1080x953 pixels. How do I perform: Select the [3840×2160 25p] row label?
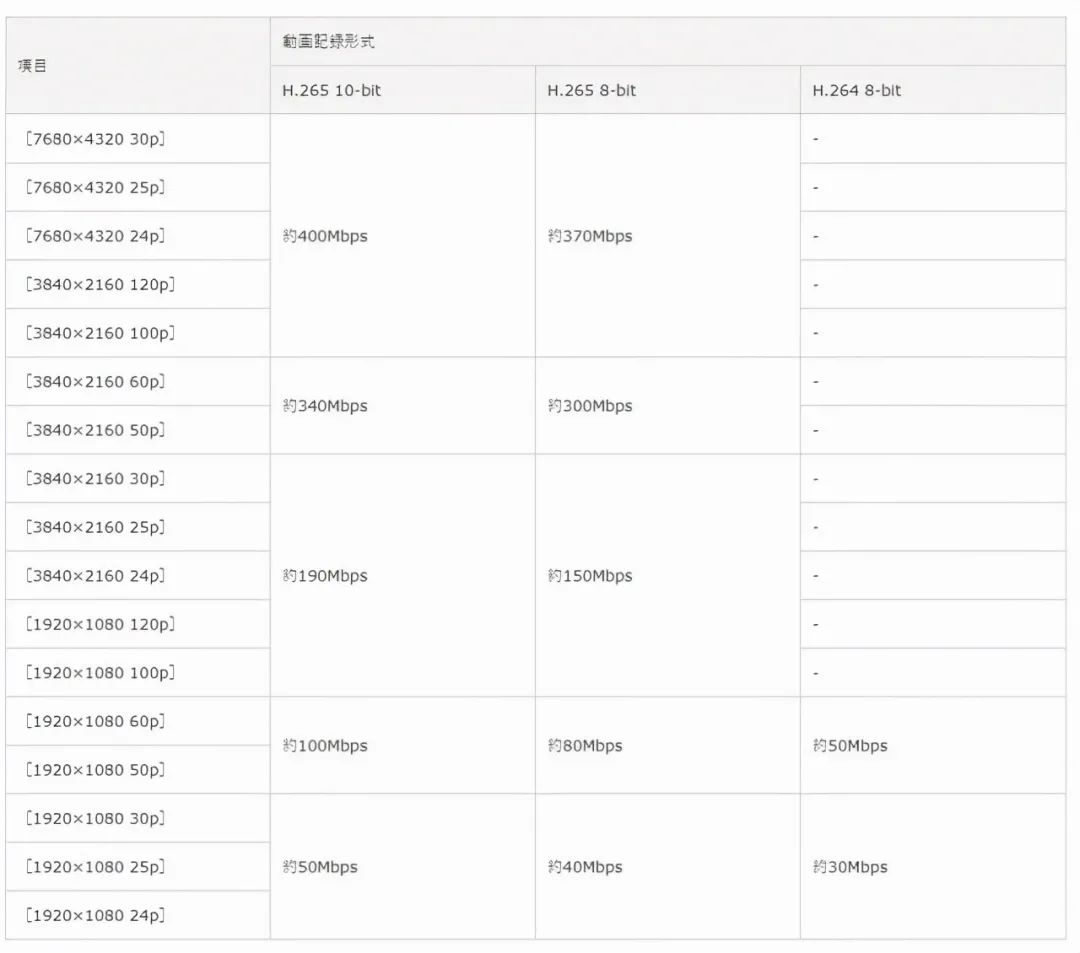(95, 527)
